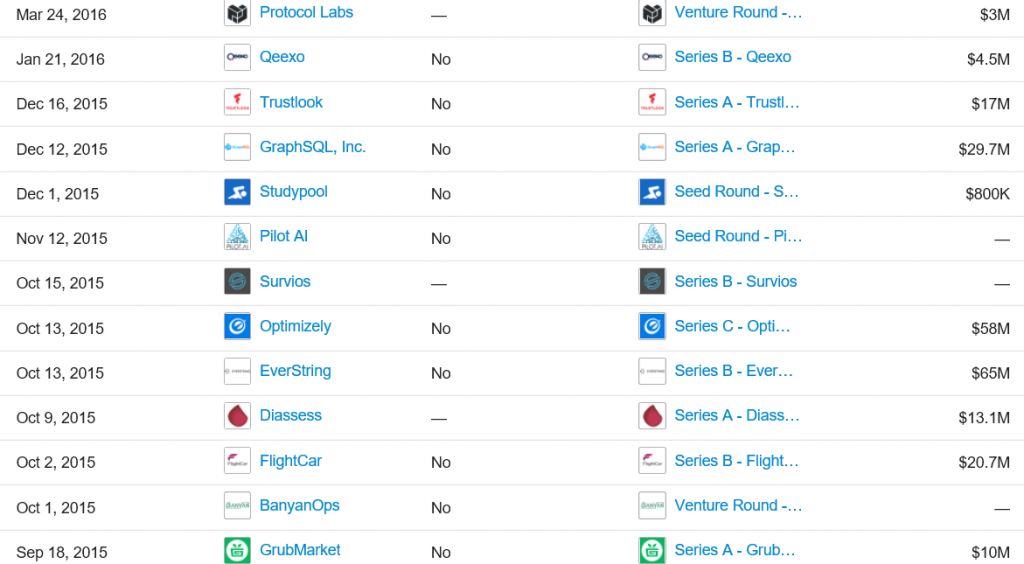This screenshot has height=564, width=1024.
Task: Open Series B - Survios funding link
Action: click(735, 281)
